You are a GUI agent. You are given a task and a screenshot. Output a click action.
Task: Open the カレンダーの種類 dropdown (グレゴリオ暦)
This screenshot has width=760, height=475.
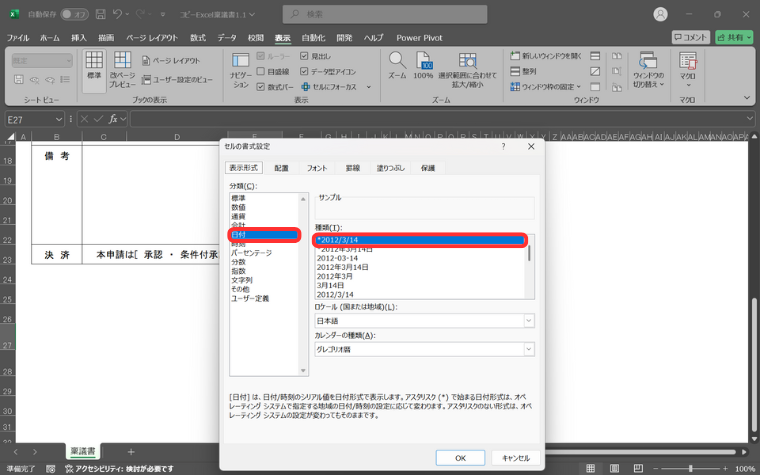pyautogui.click(x=424, y=349)
